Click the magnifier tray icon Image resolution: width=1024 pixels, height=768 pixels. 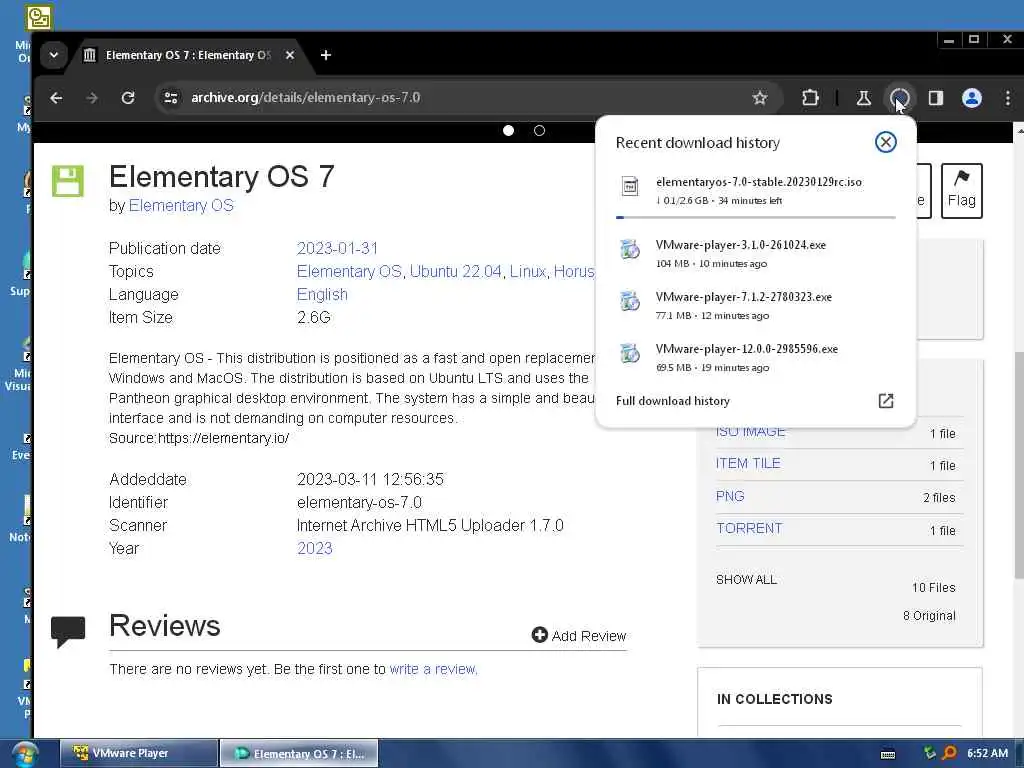950,753
